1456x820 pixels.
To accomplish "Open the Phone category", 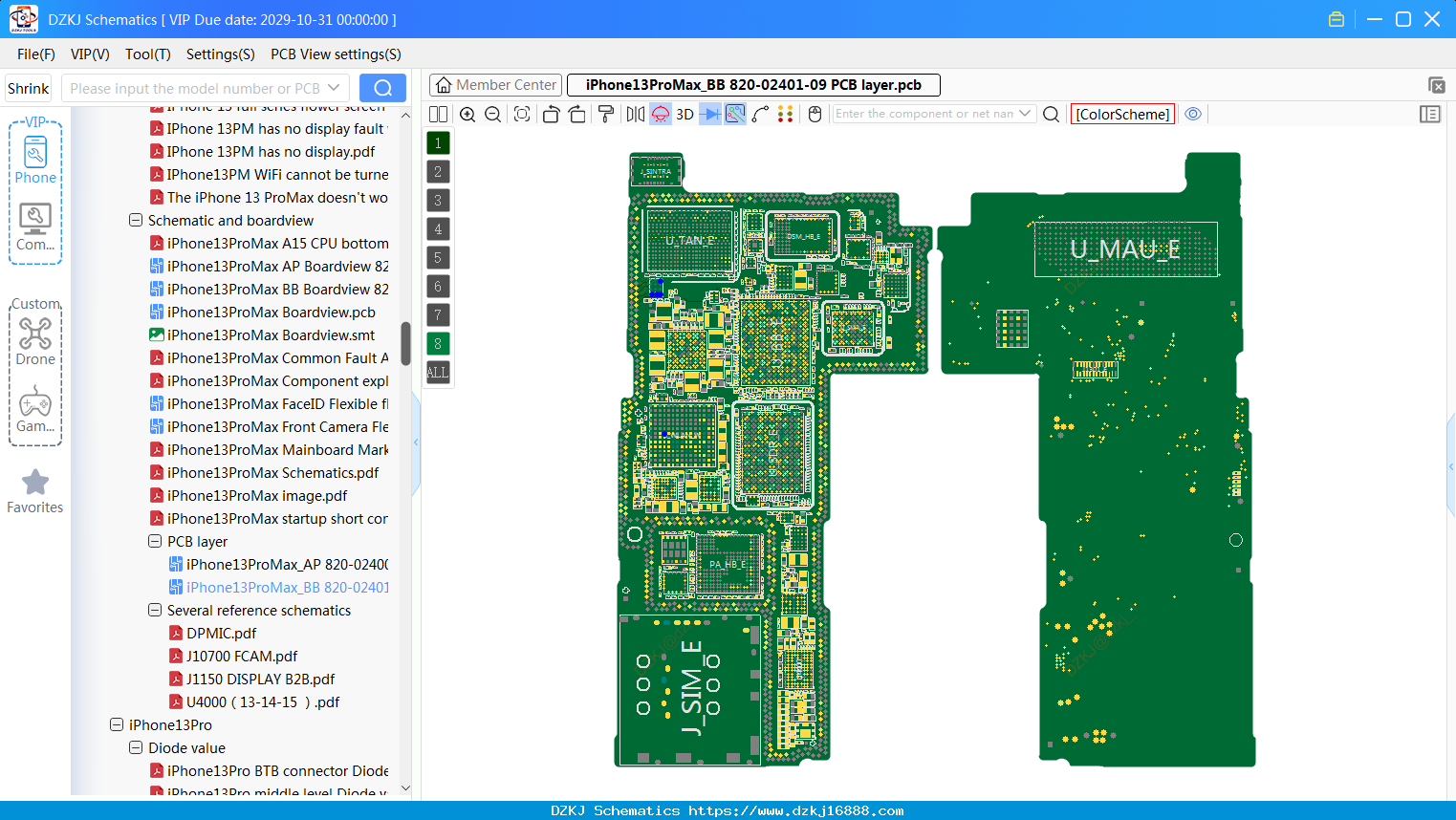I will (x=35, y=159).
